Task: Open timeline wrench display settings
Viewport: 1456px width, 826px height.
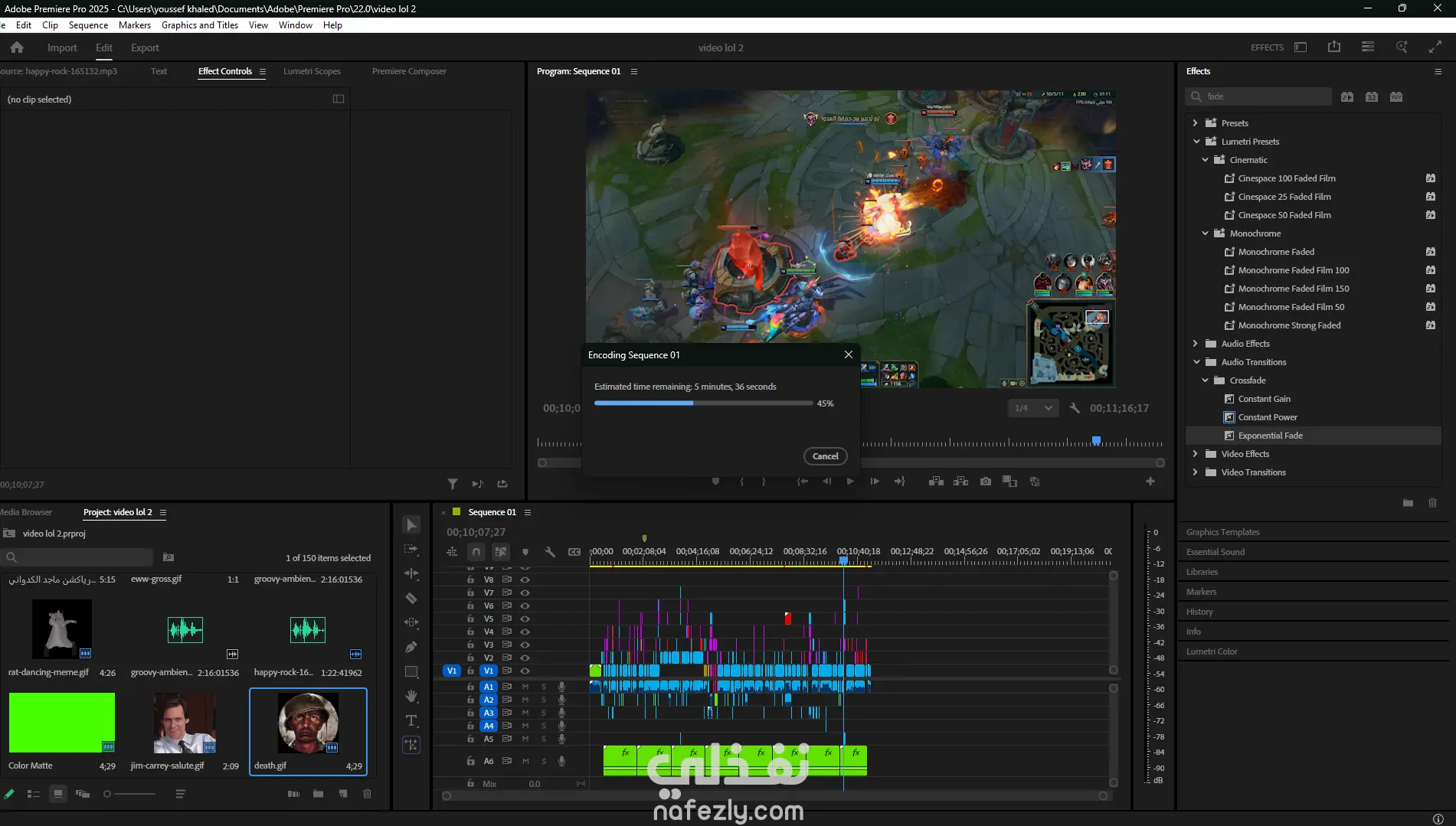Action: tap(549, 552)
